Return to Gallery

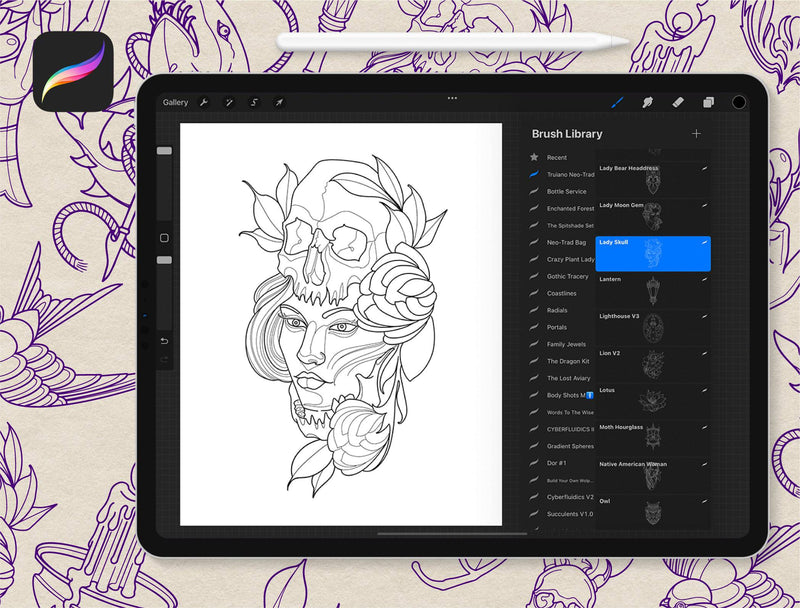tap(175, 102)
